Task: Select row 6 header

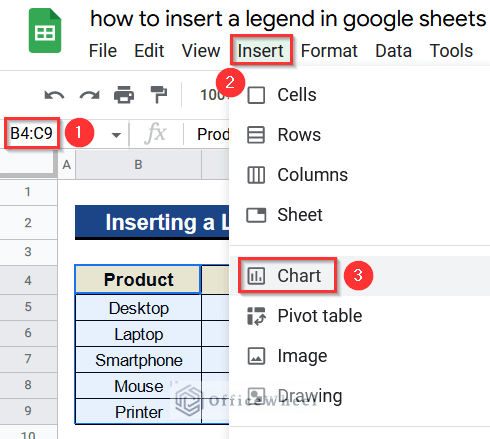Action: click(28, 333)
